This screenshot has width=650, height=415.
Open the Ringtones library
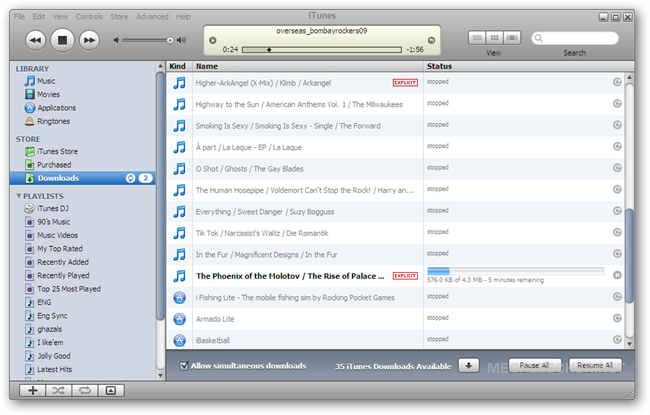point(53,121)
